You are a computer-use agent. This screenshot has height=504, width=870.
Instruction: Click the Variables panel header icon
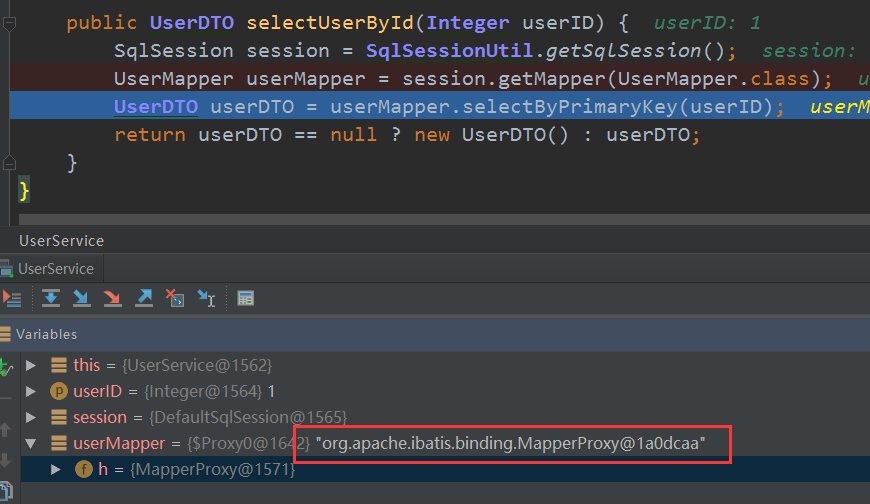(x=6, y=334)
